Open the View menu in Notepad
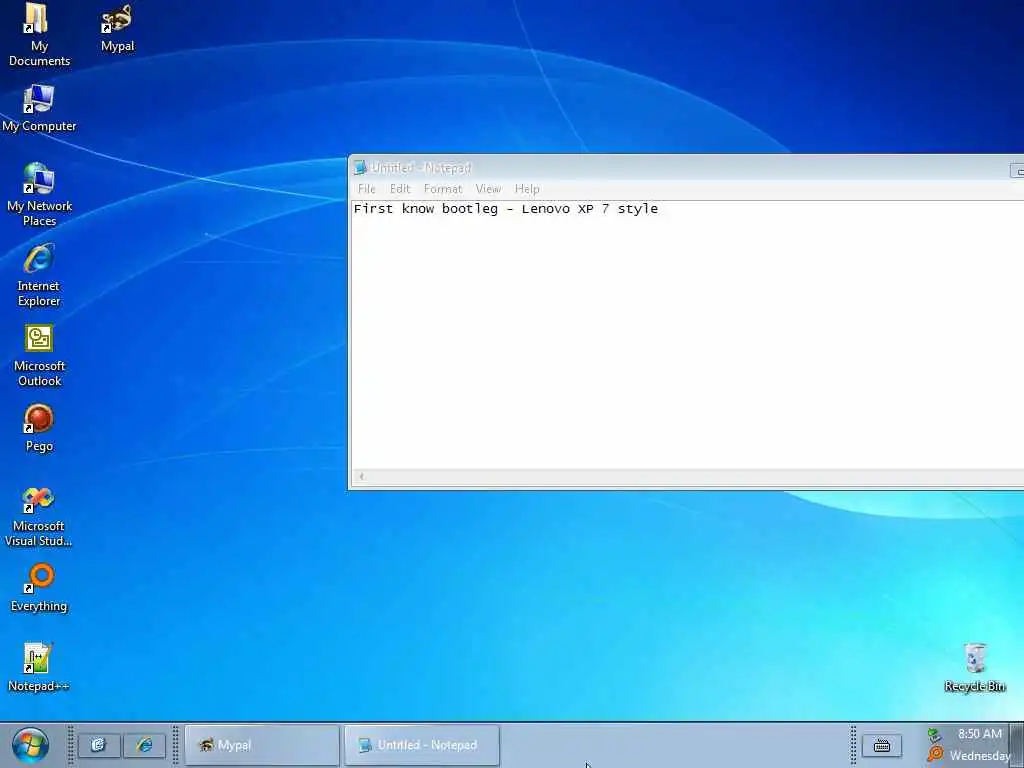The width and height of the screenshot is (1024, 768). point(488,189)
